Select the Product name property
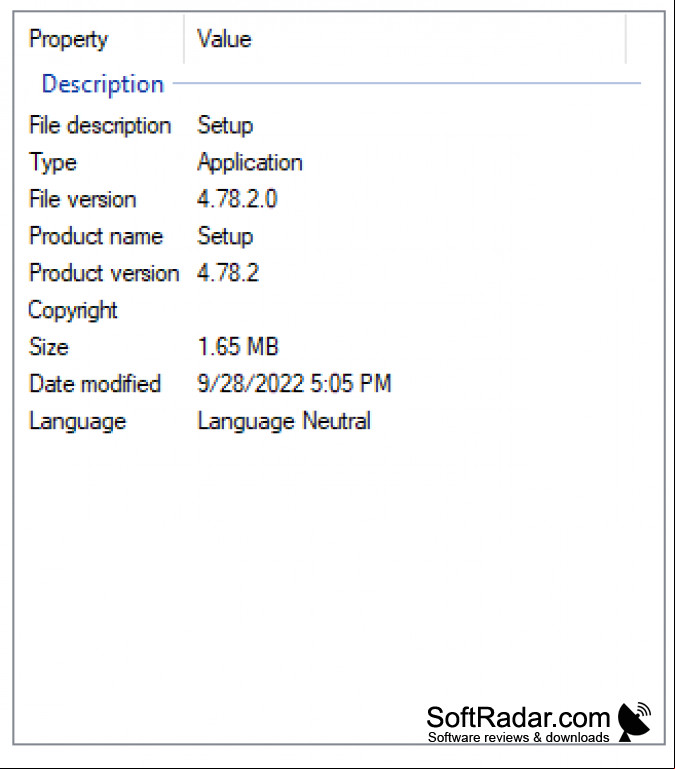Image resolution: width=675 pixels, height=769 pixels. point(96,236)
